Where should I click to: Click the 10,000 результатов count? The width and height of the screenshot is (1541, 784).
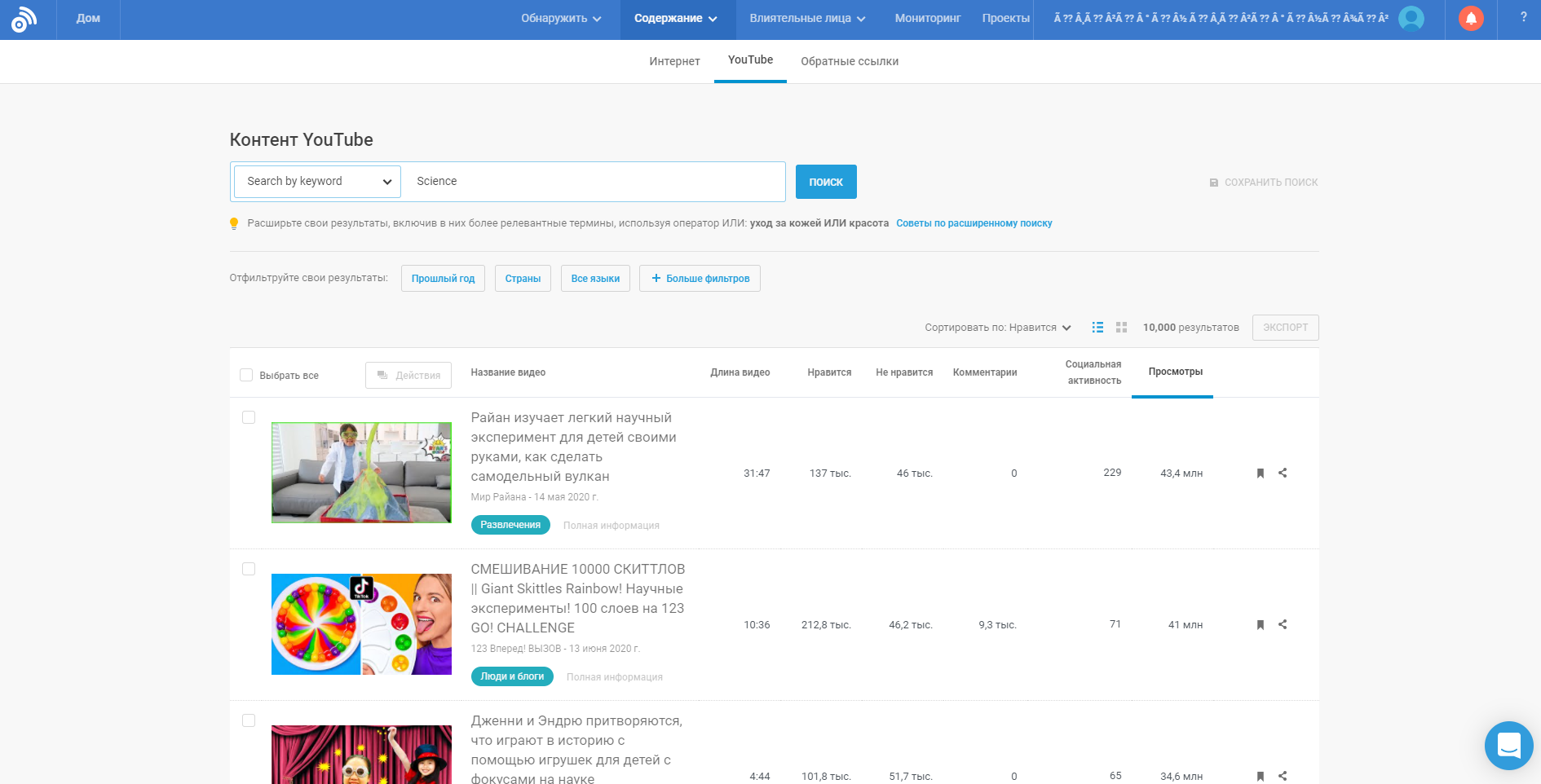[1190, 328]
